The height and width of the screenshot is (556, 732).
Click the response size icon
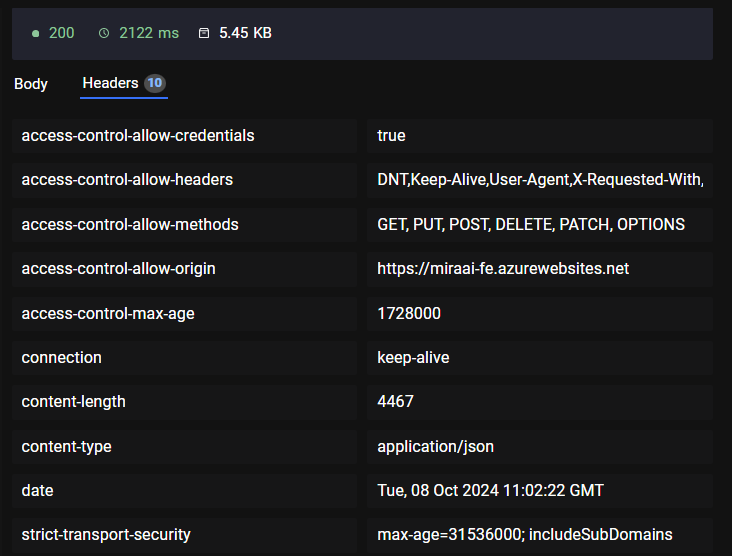click(204, 33)
